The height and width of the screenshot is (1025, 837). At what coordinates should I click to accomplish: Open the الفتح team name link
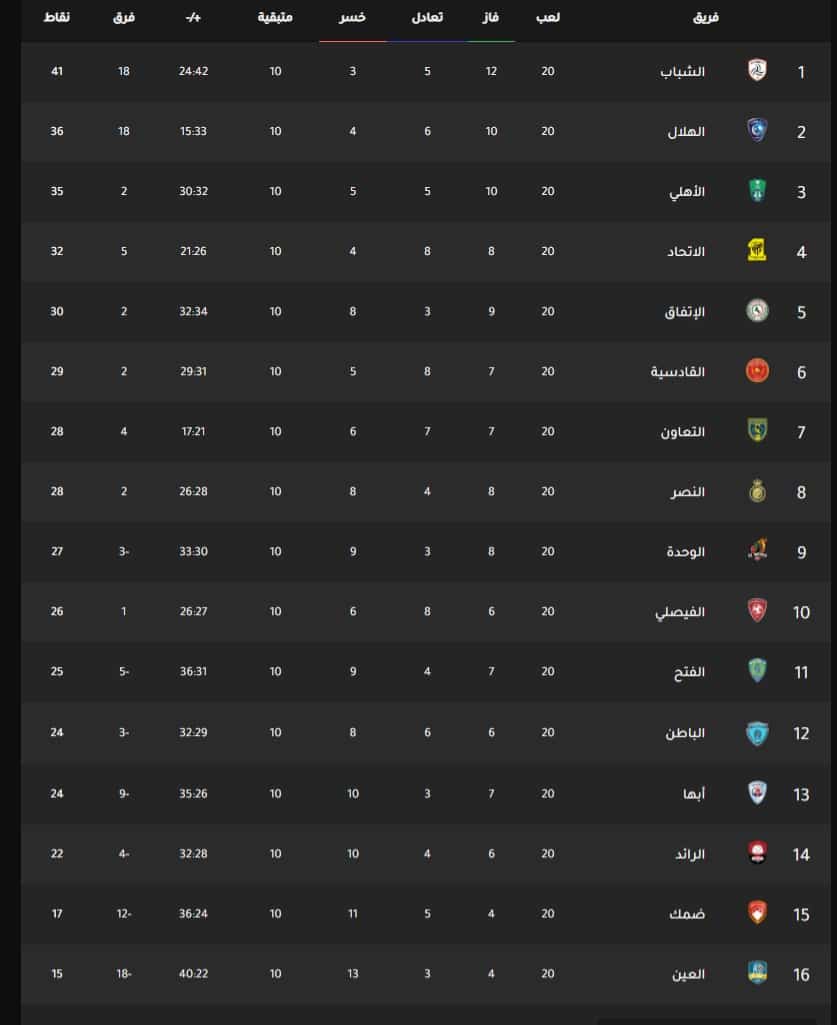pyautogui.click(x=689, y=672)
